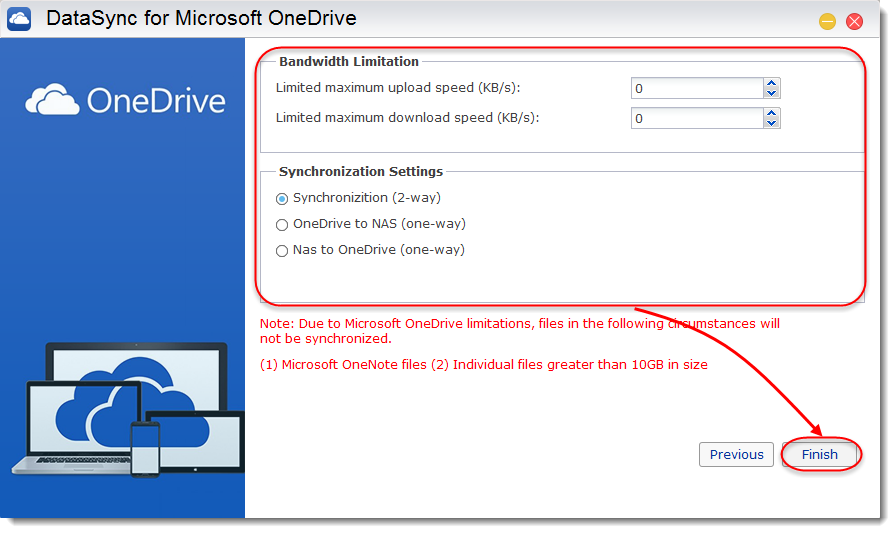
Task: Click Finish to complete setup
Action: click(820, 454)
